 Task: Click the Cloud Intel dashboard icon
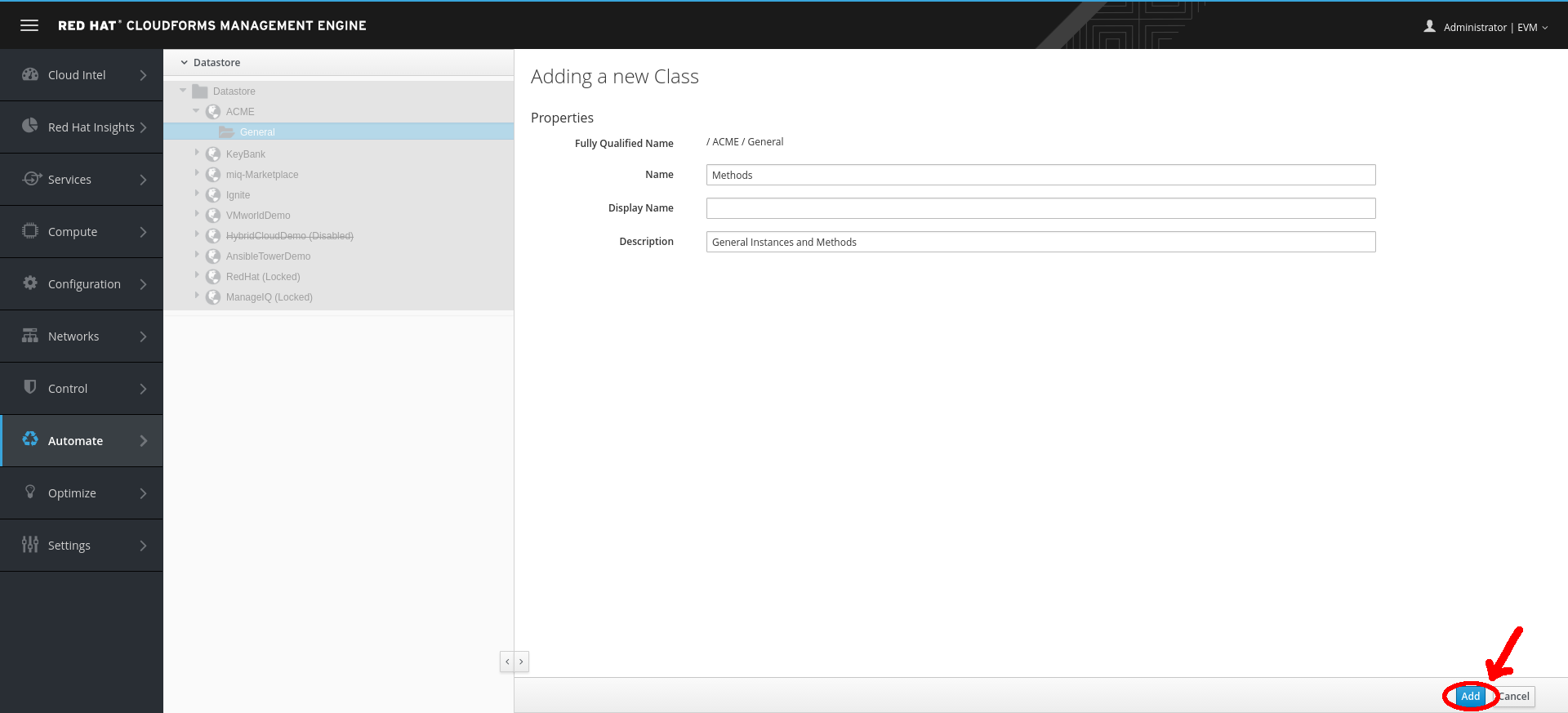30,74
